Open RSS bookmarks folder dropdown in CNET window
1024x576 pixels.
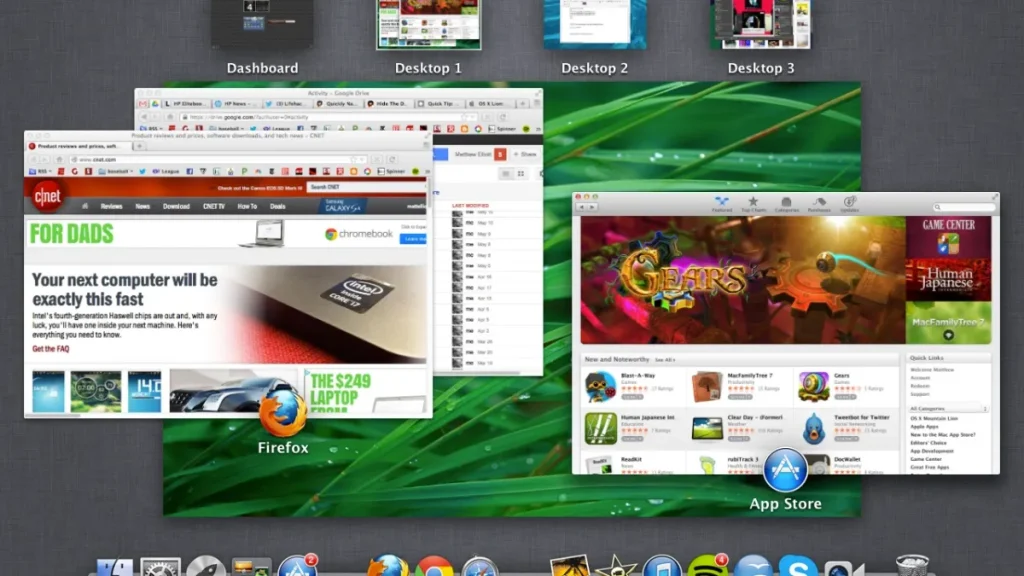pyautogui.click(x=40, y=171)
